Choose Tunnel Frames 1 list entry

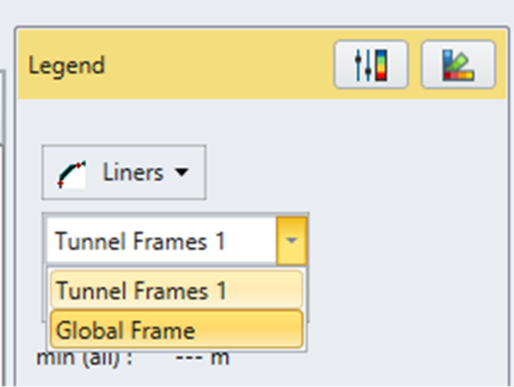coord(176,289)
